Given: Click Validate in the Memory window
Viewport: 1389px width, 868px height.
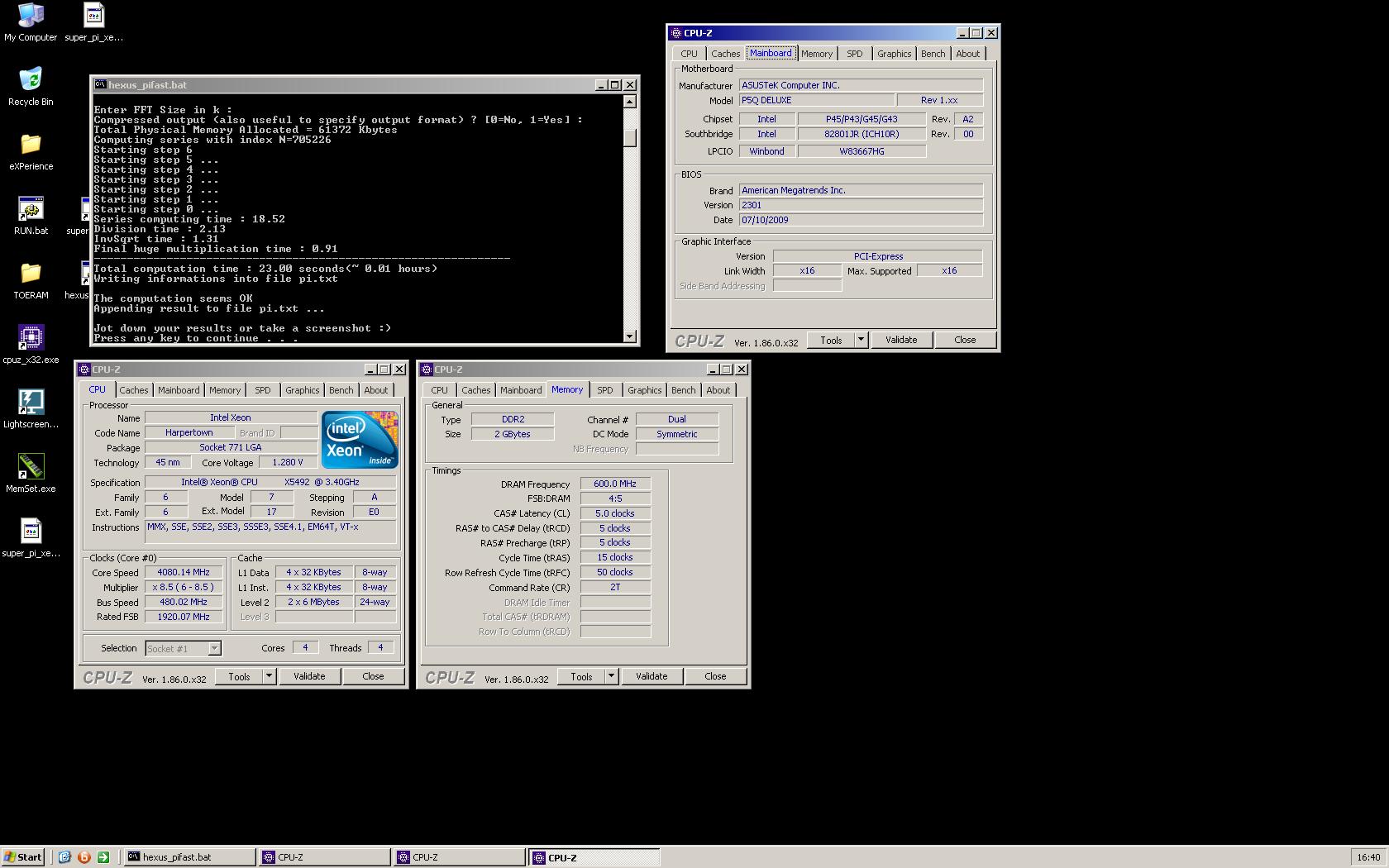Looking at the screenshot, I should coord(652,676).
